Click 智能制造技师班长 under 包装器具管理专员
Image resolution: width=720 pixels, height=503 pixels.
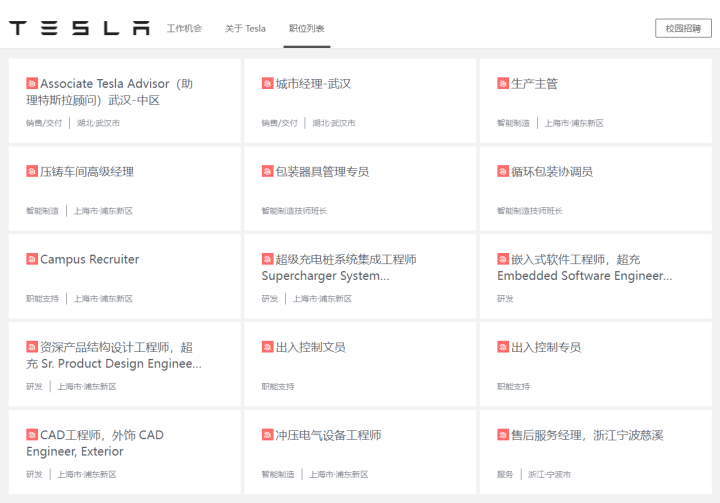coord(294,211)
